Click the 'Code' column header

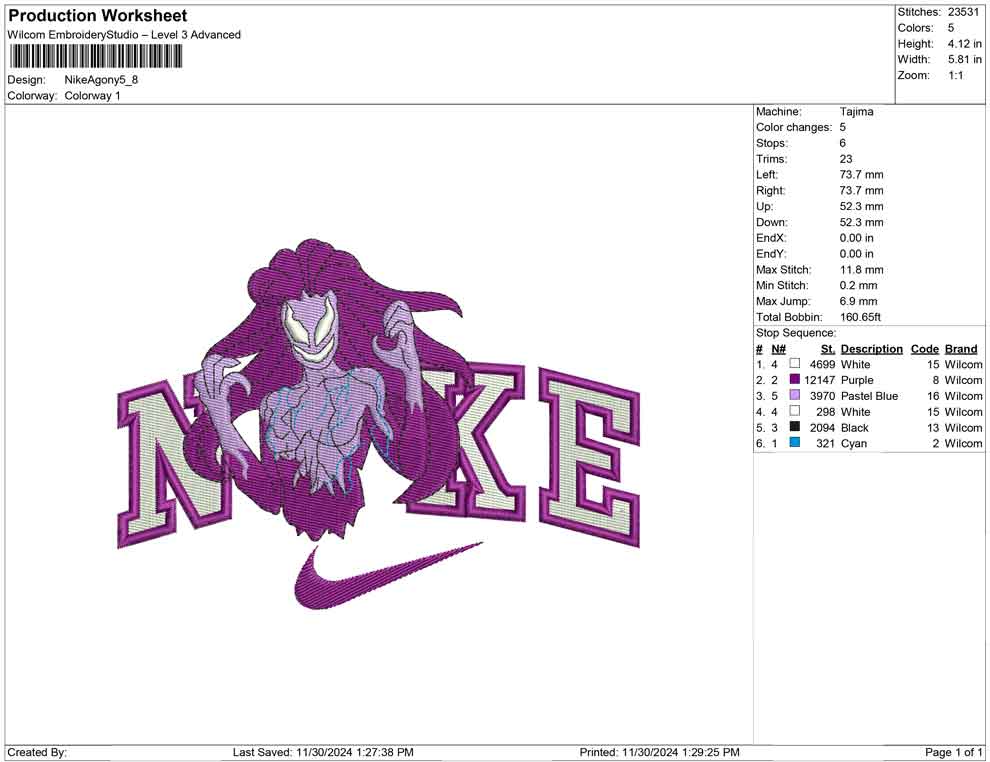pos(924,349)
